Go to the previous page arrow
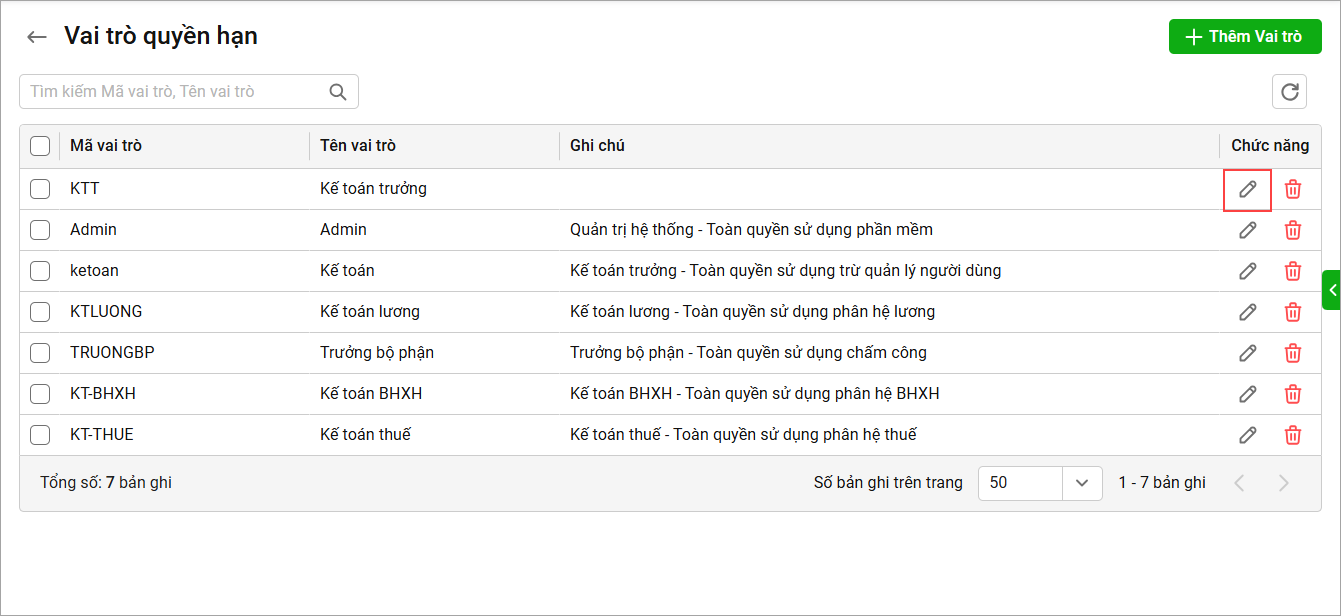This screenshot has width=1341, height=616. [x=1240, y=483]
